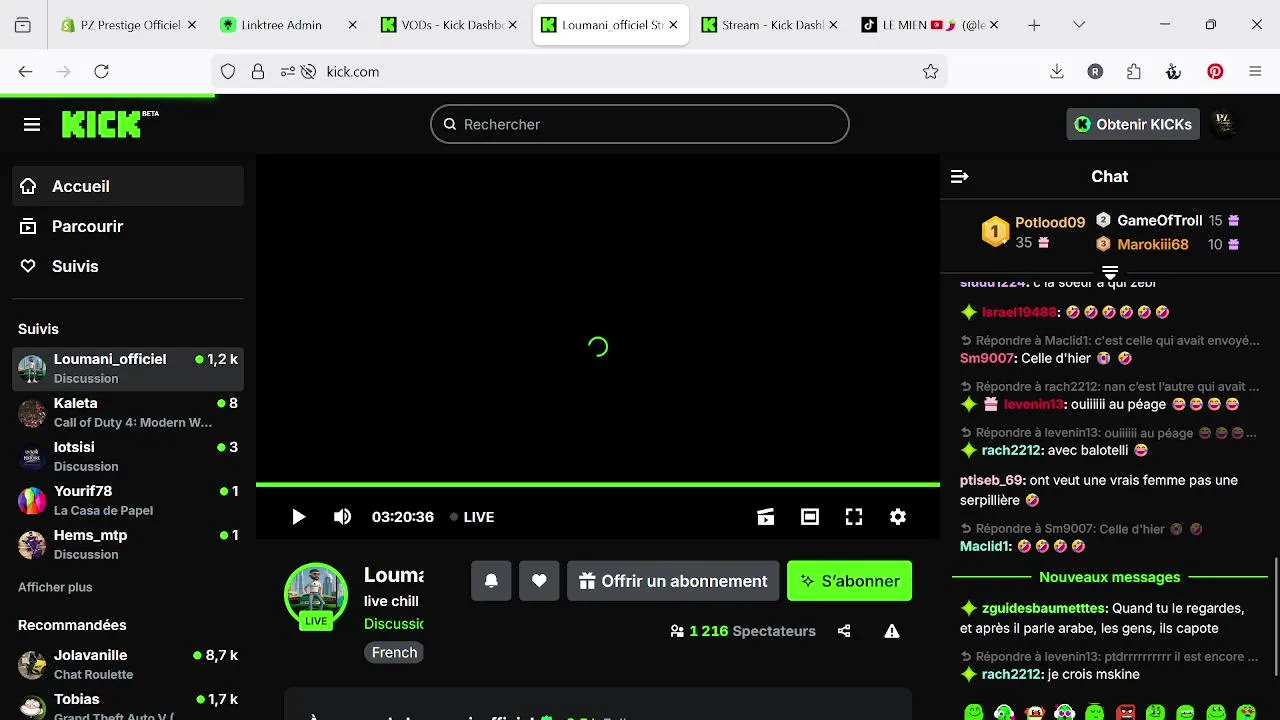The height and width of the screenshot is (720, 1280).
Task: Click Afficher plus link
Action: 55,587
